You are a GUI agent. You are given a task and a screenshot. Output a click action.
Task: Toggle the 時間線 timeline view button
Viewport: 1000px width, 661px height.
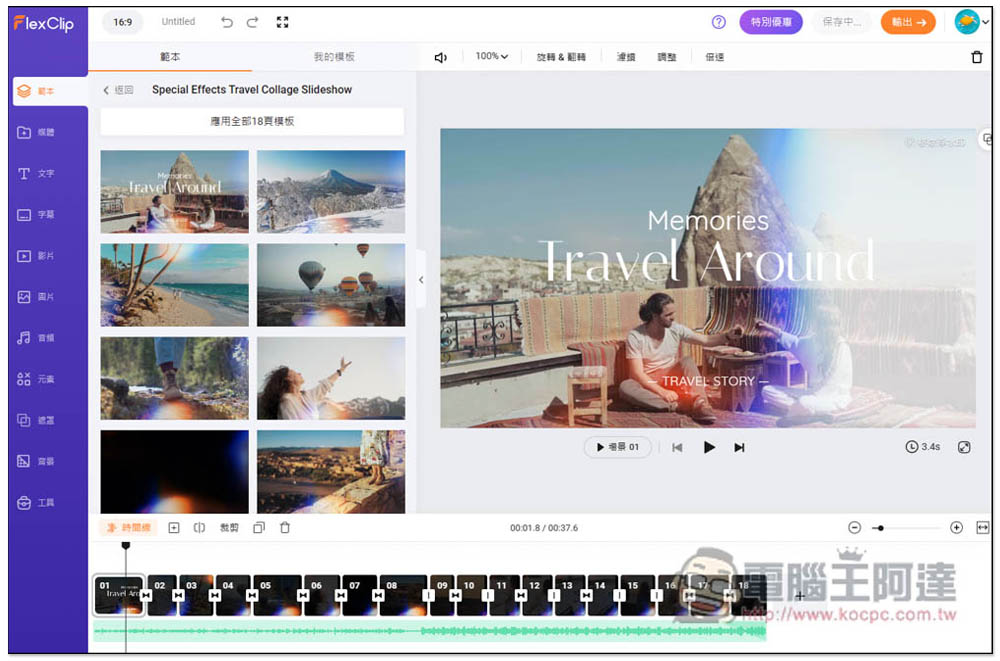128,527
